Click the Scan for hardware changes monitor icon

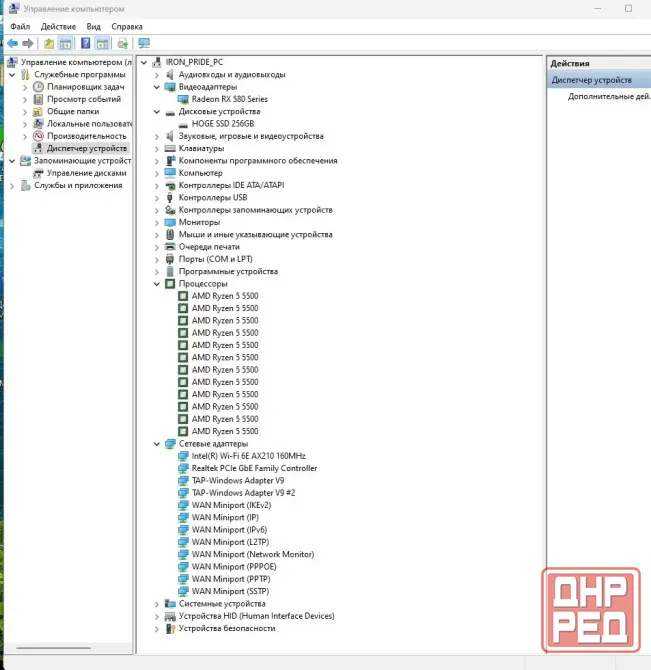[x=144, y=43]
